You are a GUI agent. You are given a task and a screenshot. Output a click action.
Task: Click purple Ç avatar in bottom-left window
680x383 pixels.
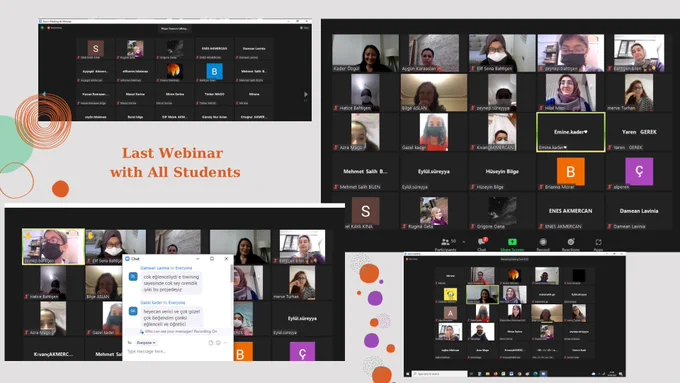302,352
